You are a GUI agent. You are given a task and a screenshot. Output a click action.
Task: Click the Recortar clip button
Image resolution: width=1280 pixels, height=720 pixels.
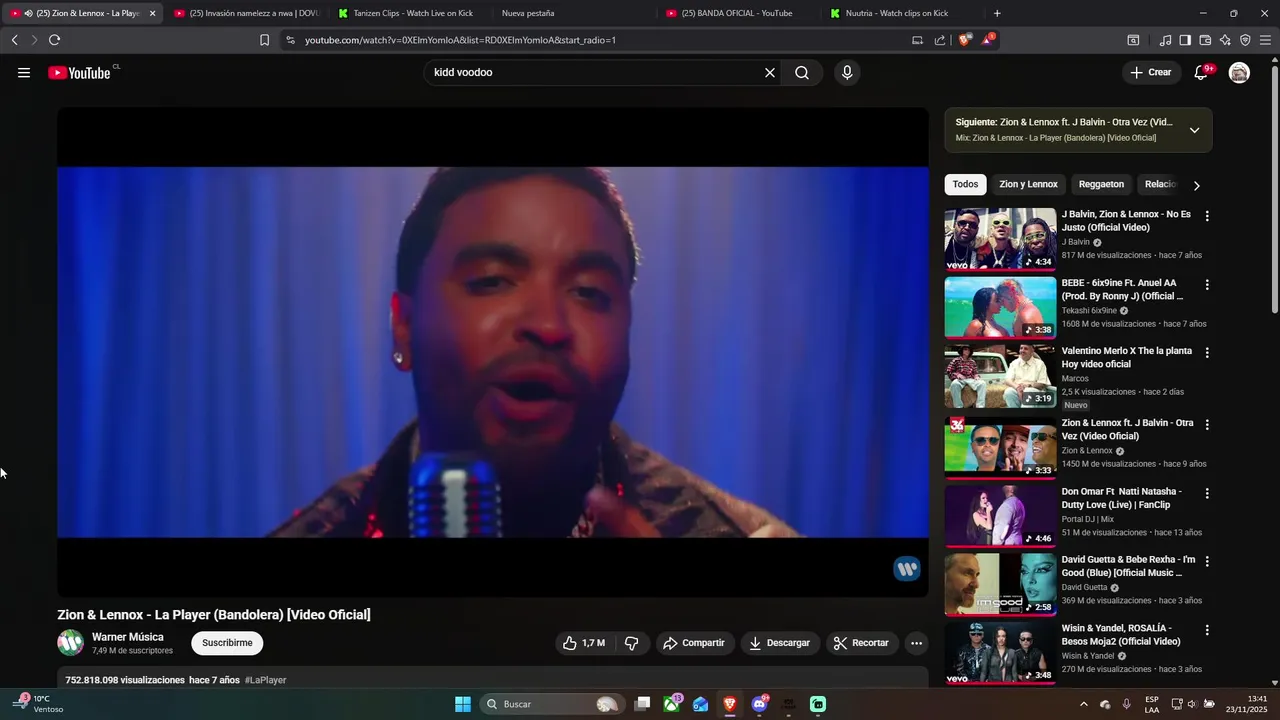(861, 643)
